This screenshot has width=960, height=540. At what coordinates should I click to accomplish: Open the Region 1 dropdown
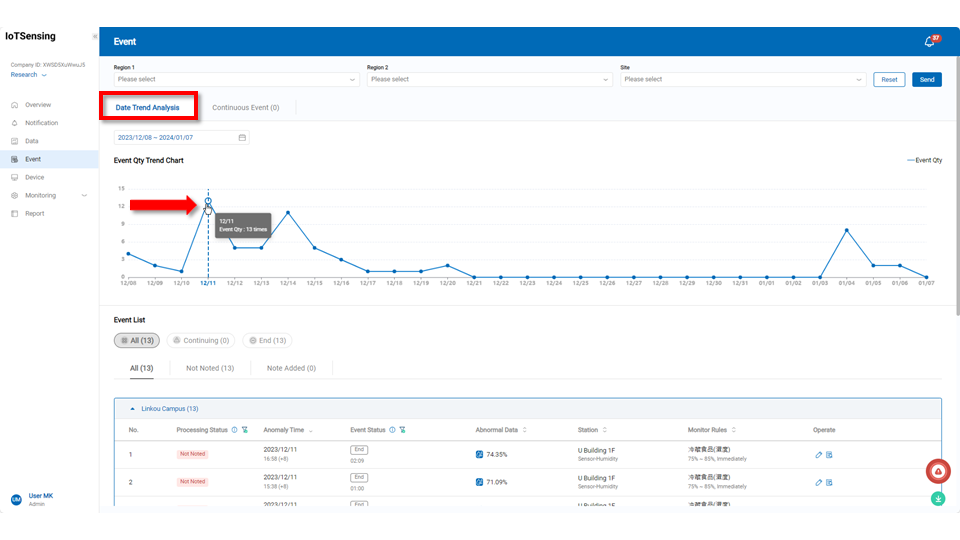click(x=235, y=79)
